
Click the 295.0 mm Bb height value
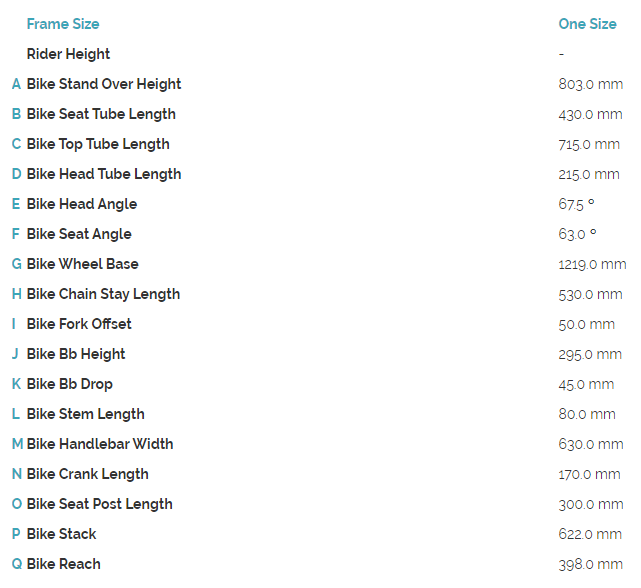coord(590,355)
